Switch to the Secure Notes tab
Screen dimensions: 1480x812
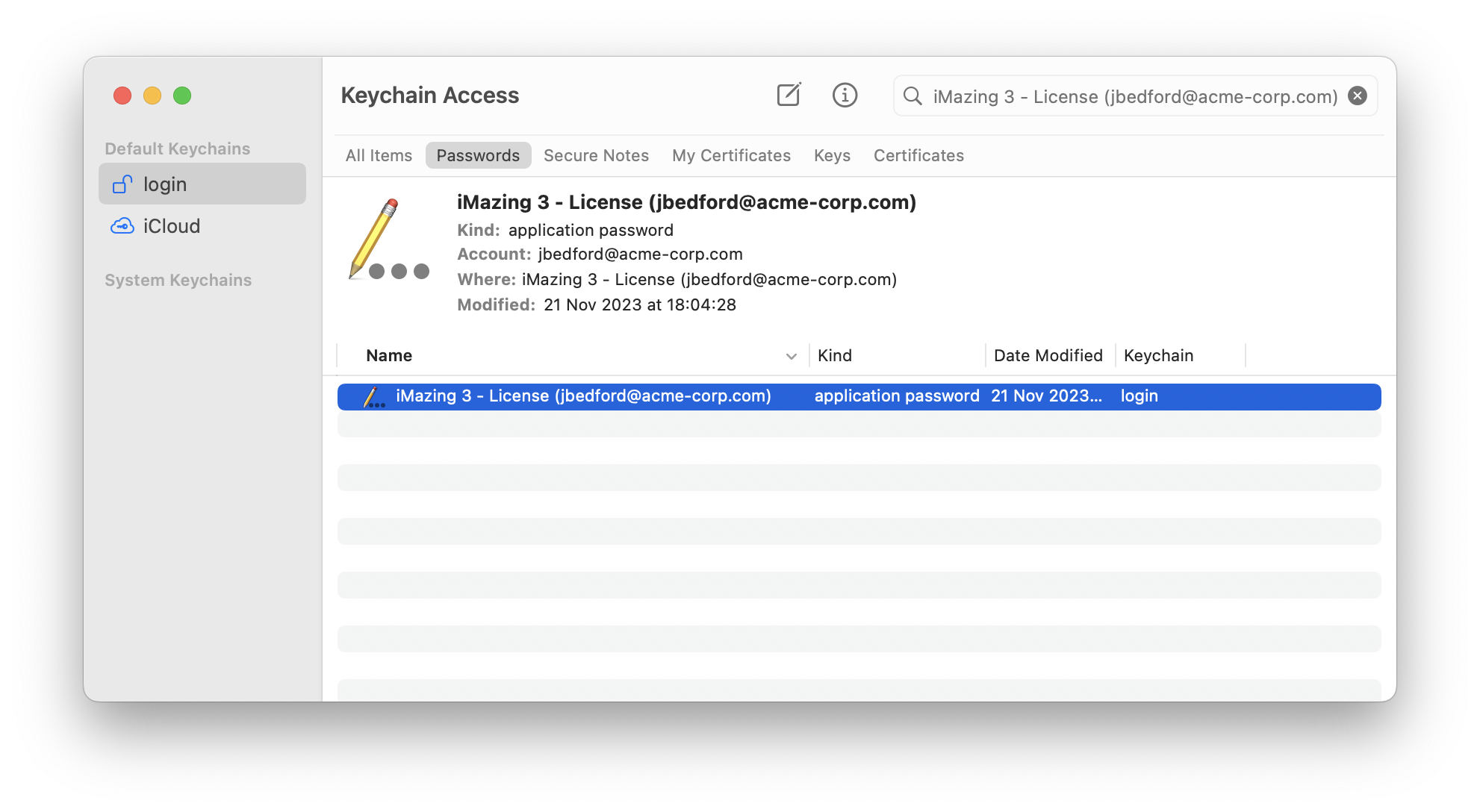[596, 155]
